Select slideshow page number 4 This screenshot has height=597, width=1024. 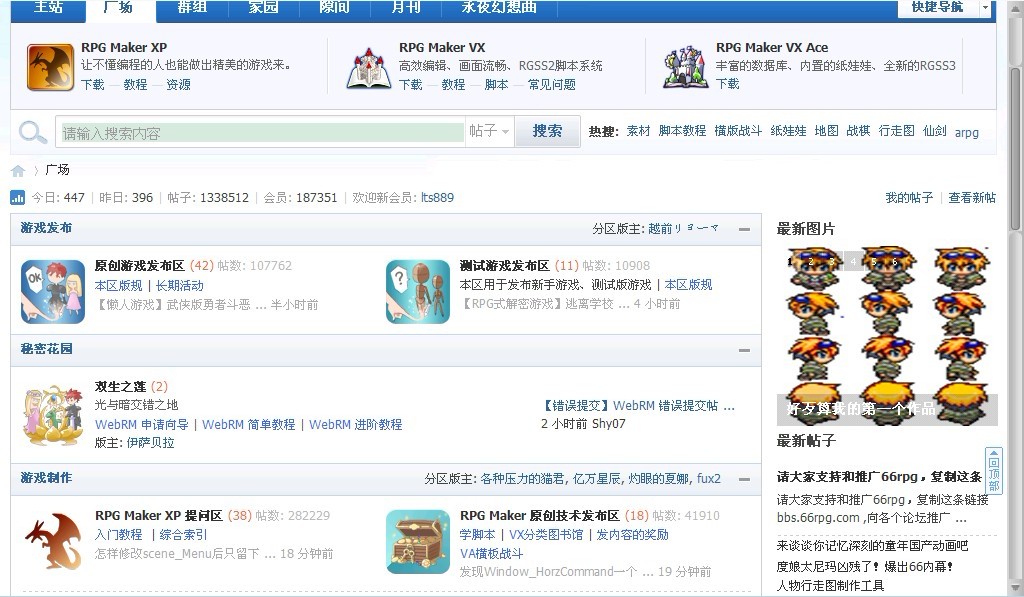[x=853, y=261]
